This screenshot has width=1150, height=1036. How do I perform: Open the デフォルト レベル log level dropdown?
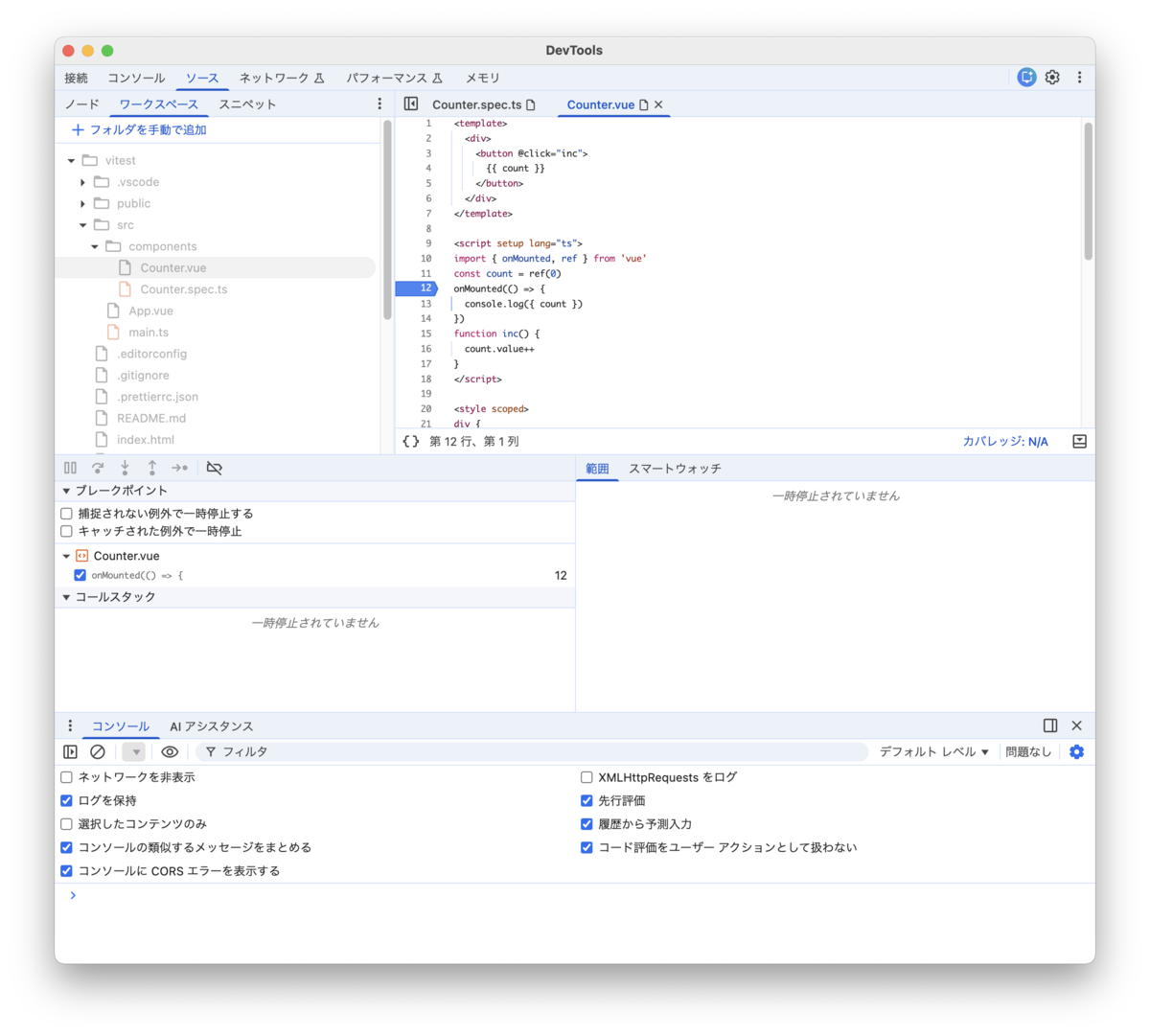pyautogui.click(x=934, y=752)
